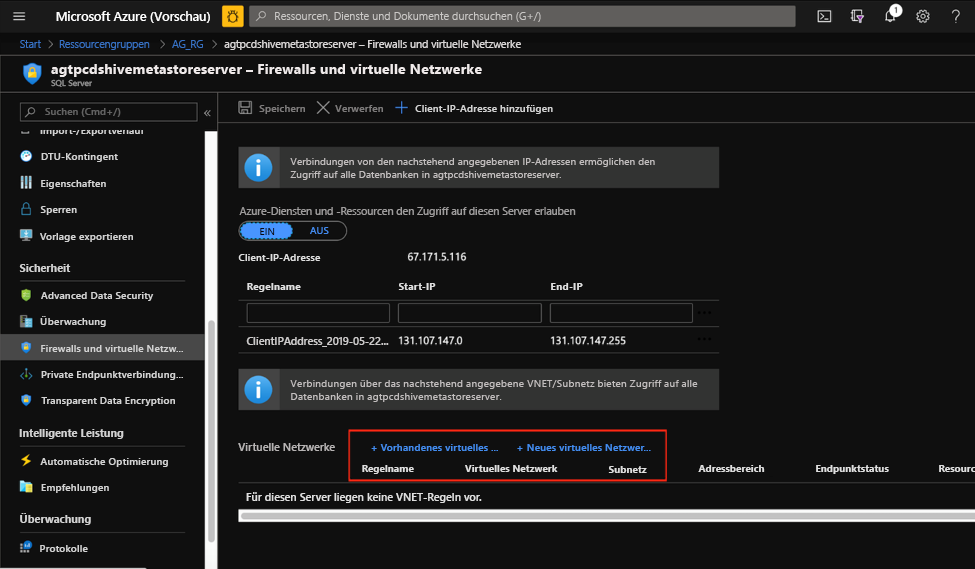Click start IP 131.107.147.0
The image size is (975, 569).
[430, 341]
